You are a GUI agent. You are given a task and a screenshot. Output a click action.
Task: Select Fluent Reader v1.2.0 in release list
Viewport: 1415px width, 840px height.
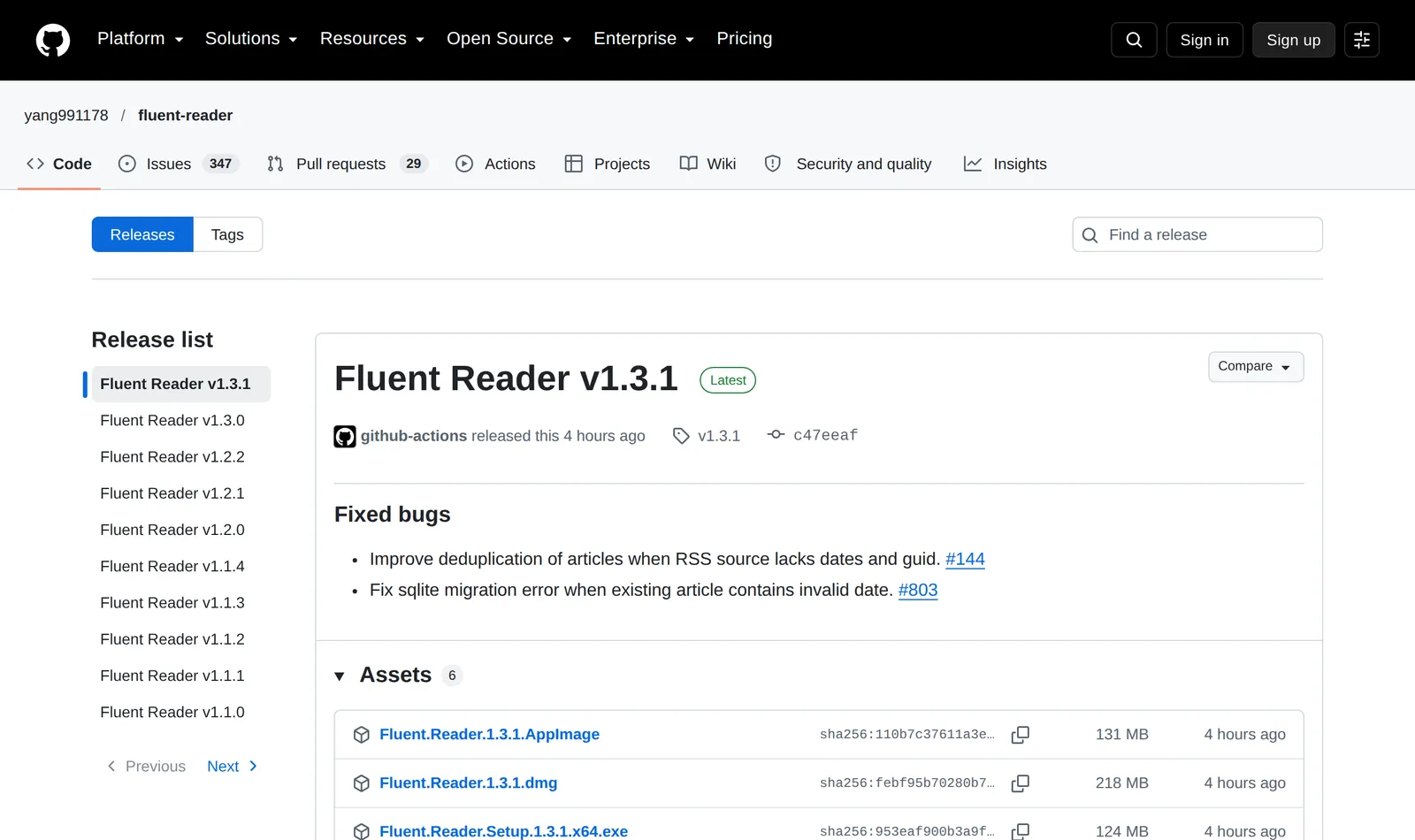point(172,531)
